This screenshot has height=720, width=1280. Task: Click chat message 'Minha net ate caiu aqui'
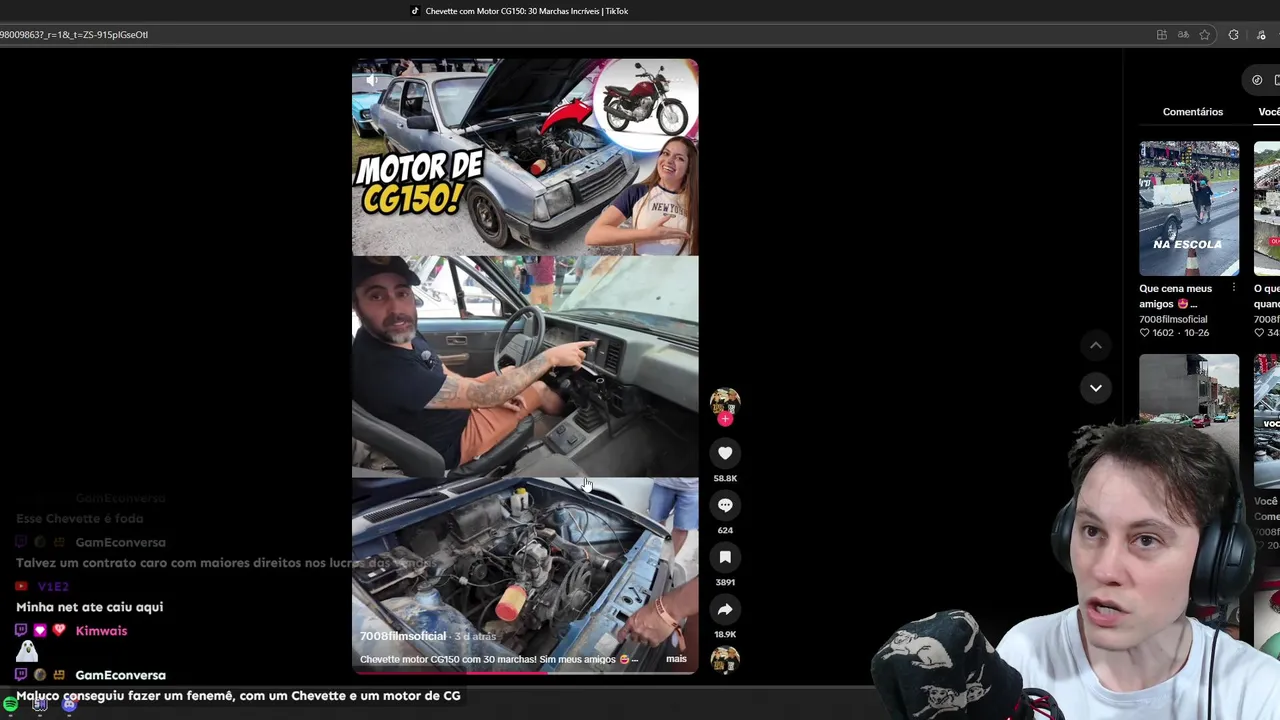pyautogui.click(x=89, y=607)
